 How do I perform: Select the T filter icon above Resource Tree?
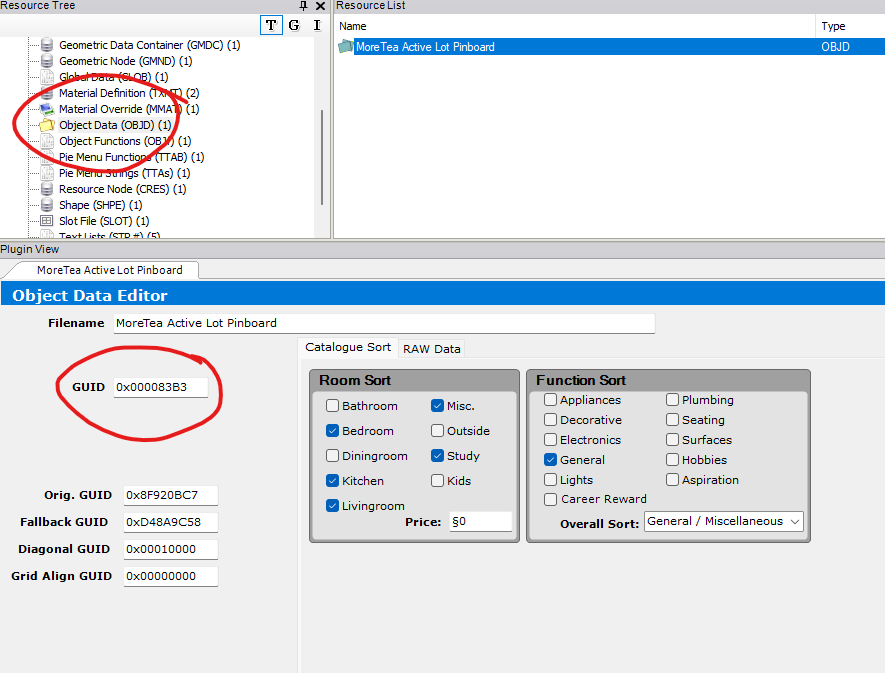pos(270,25)
